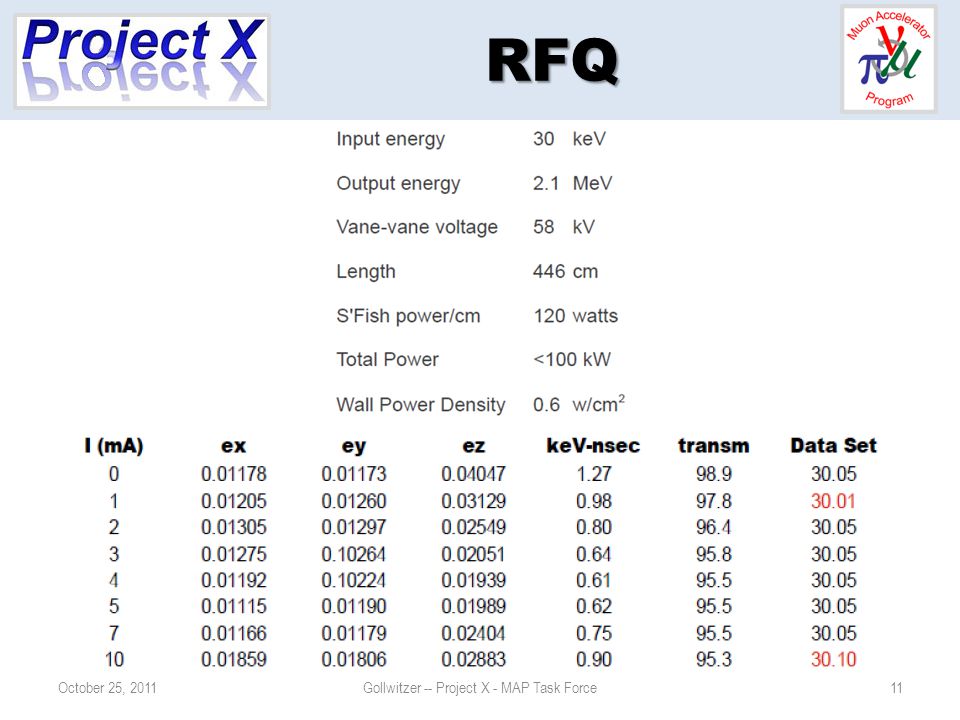
Task: Select transmission value 97.8
Action: click(x=714, y=501)
